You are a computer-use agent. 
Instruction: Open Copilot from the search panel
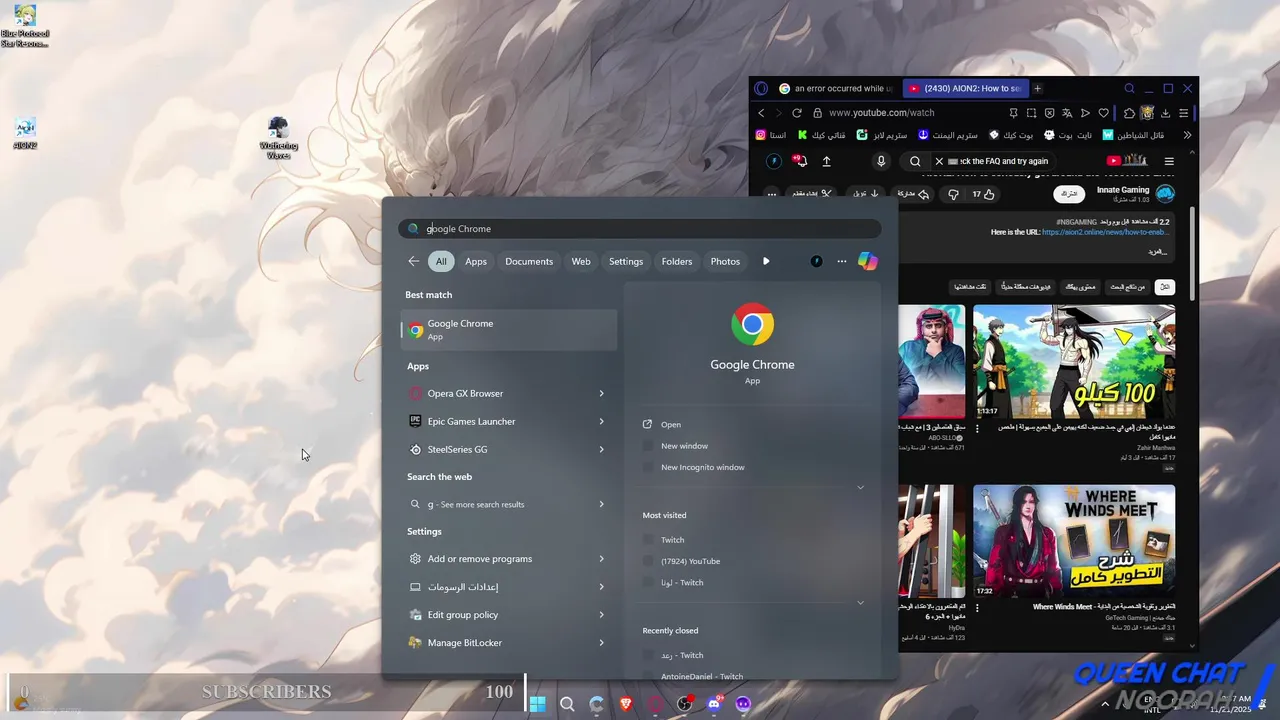(x=868, y=261)
